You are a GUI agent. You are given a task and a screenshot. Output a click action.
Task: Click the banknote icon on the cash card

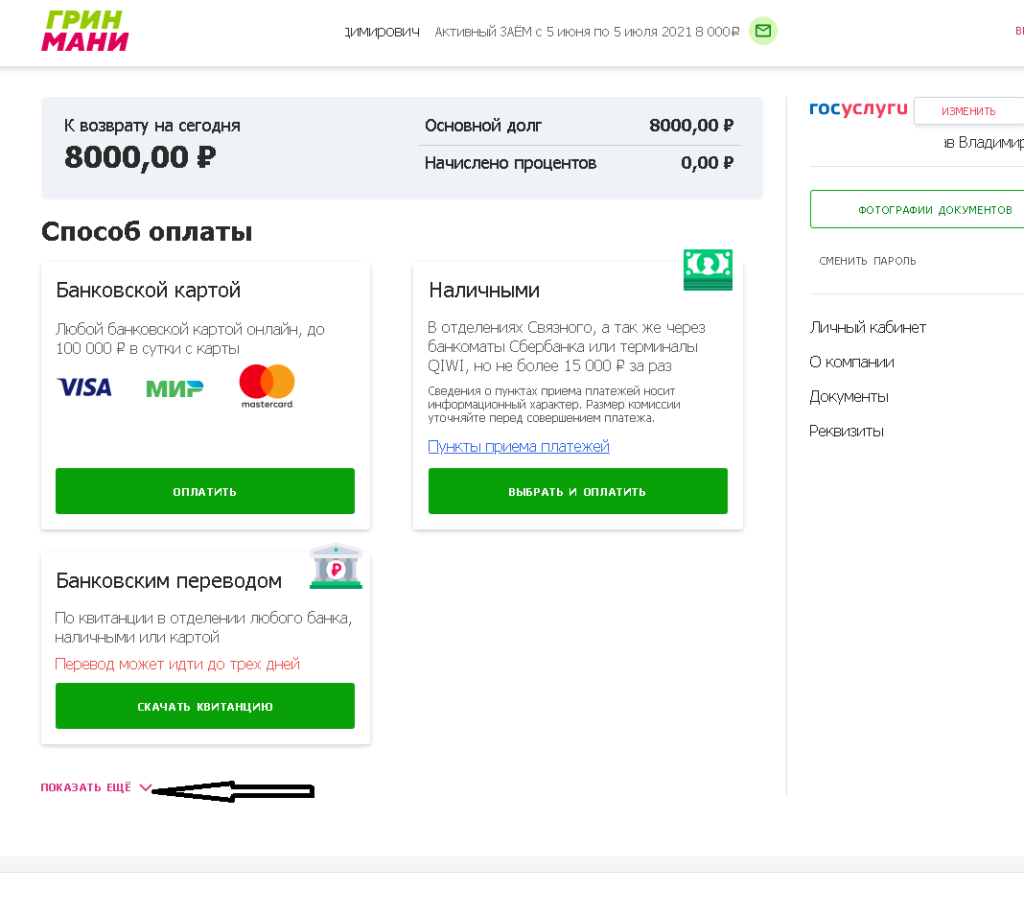(x=708, y=269)
